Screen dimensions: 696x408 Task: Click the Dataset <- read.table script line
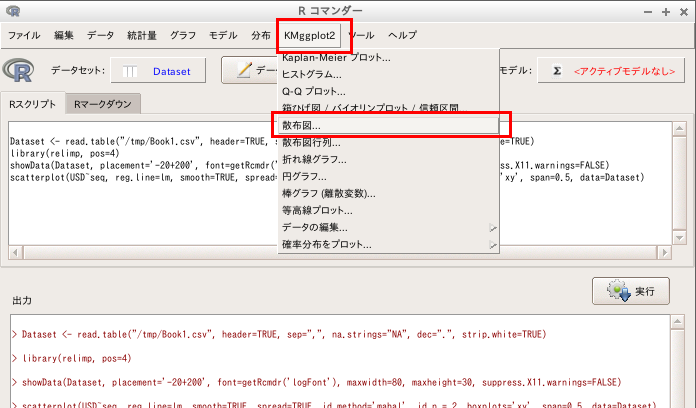(144, 142)
